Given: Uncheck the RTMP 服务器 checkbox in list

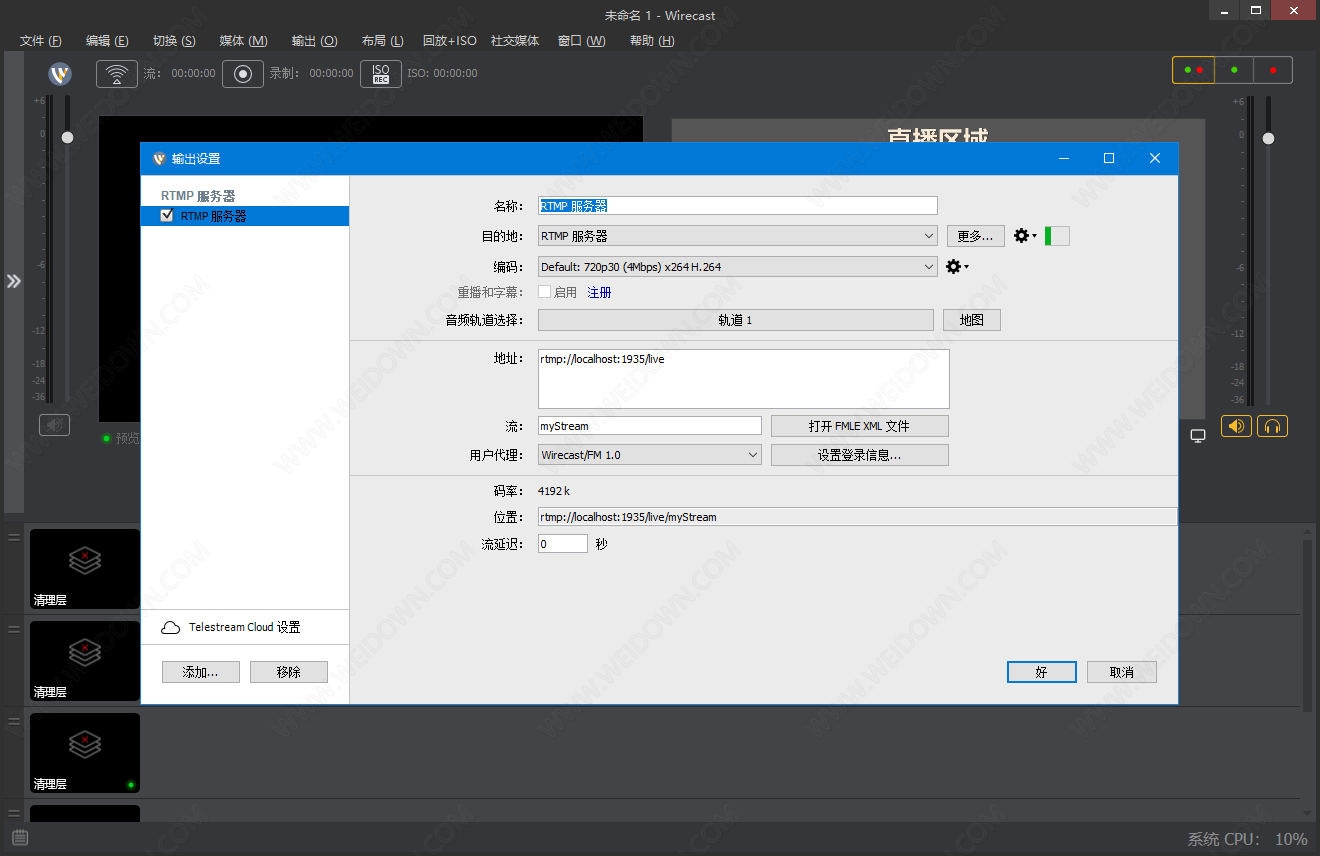Looking at the screenshot, I should tap(168, 216).
